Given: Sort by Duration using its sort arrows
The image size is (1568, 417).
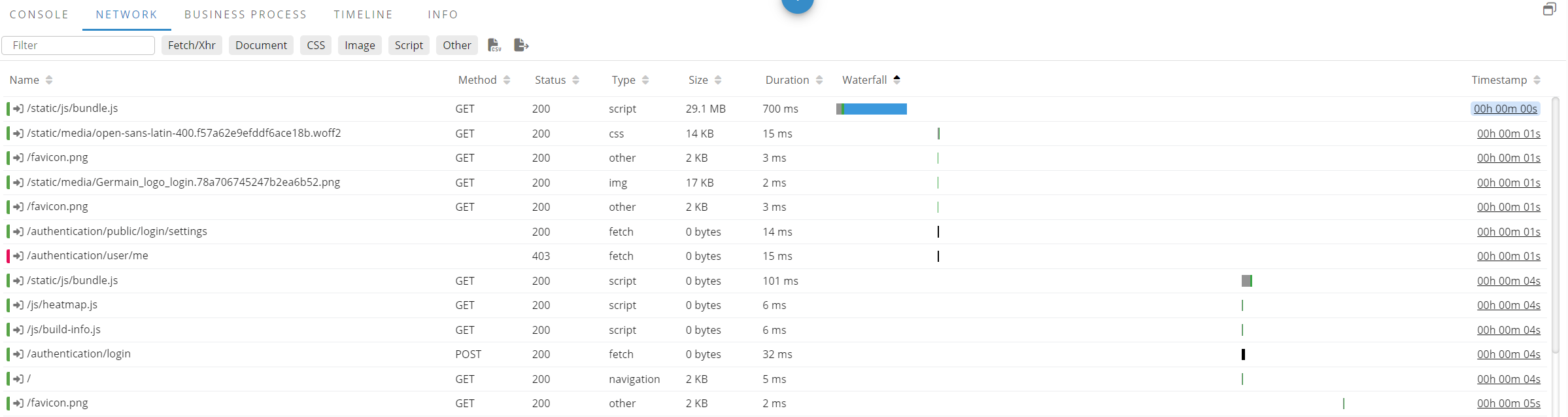Looking at the screenshot, I should pos(819,80).
